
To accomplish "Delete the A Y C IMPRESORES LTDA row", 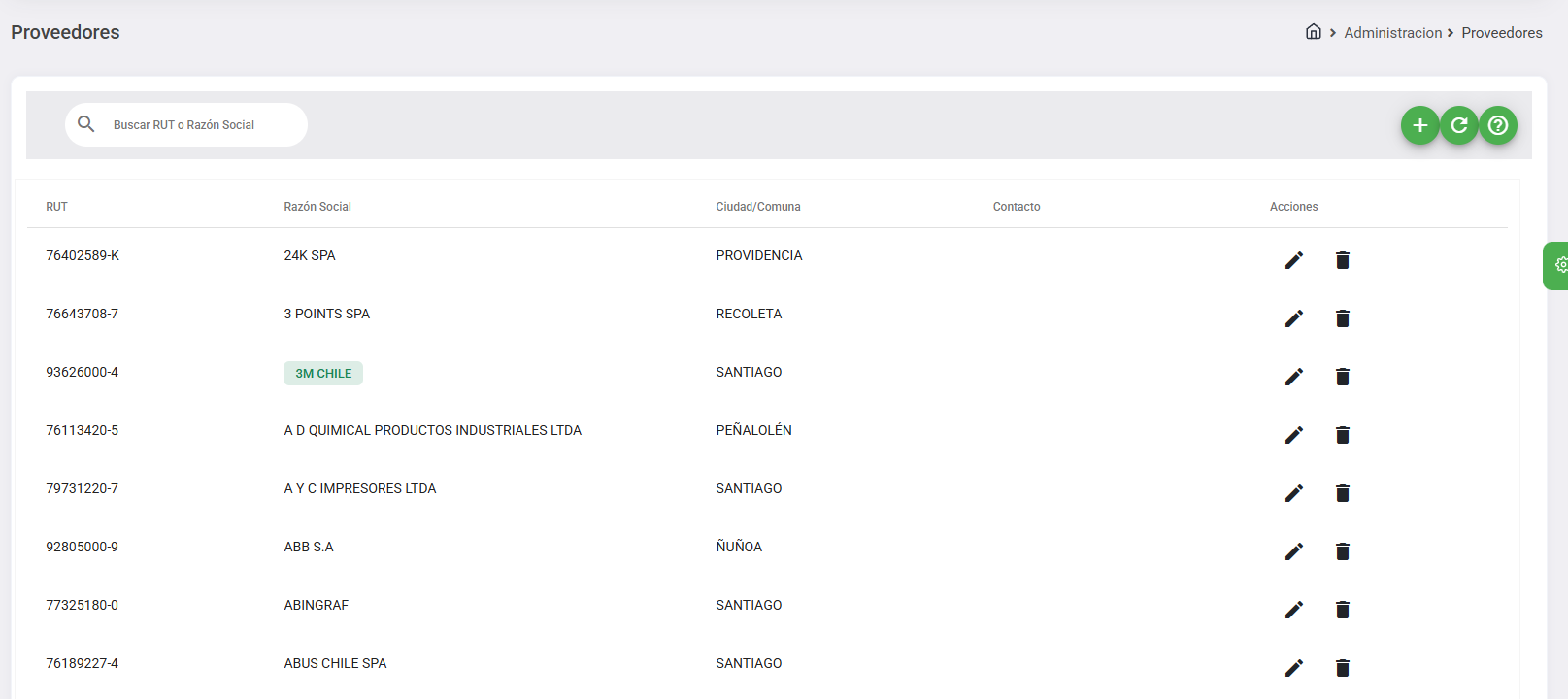I will (1342, 493).
